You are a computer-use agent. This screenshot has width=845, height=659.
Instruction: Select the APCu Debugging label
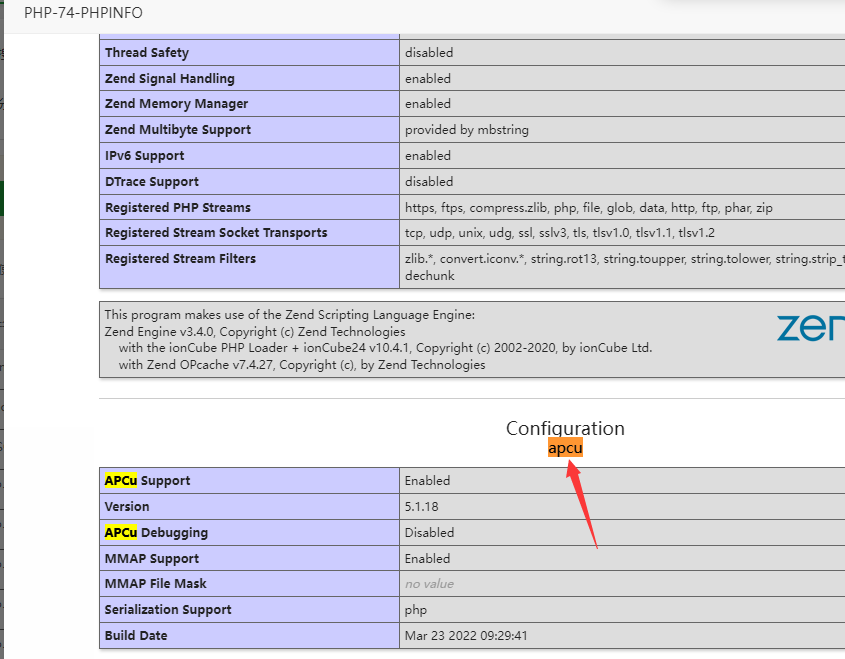click(x=156, y=532)
